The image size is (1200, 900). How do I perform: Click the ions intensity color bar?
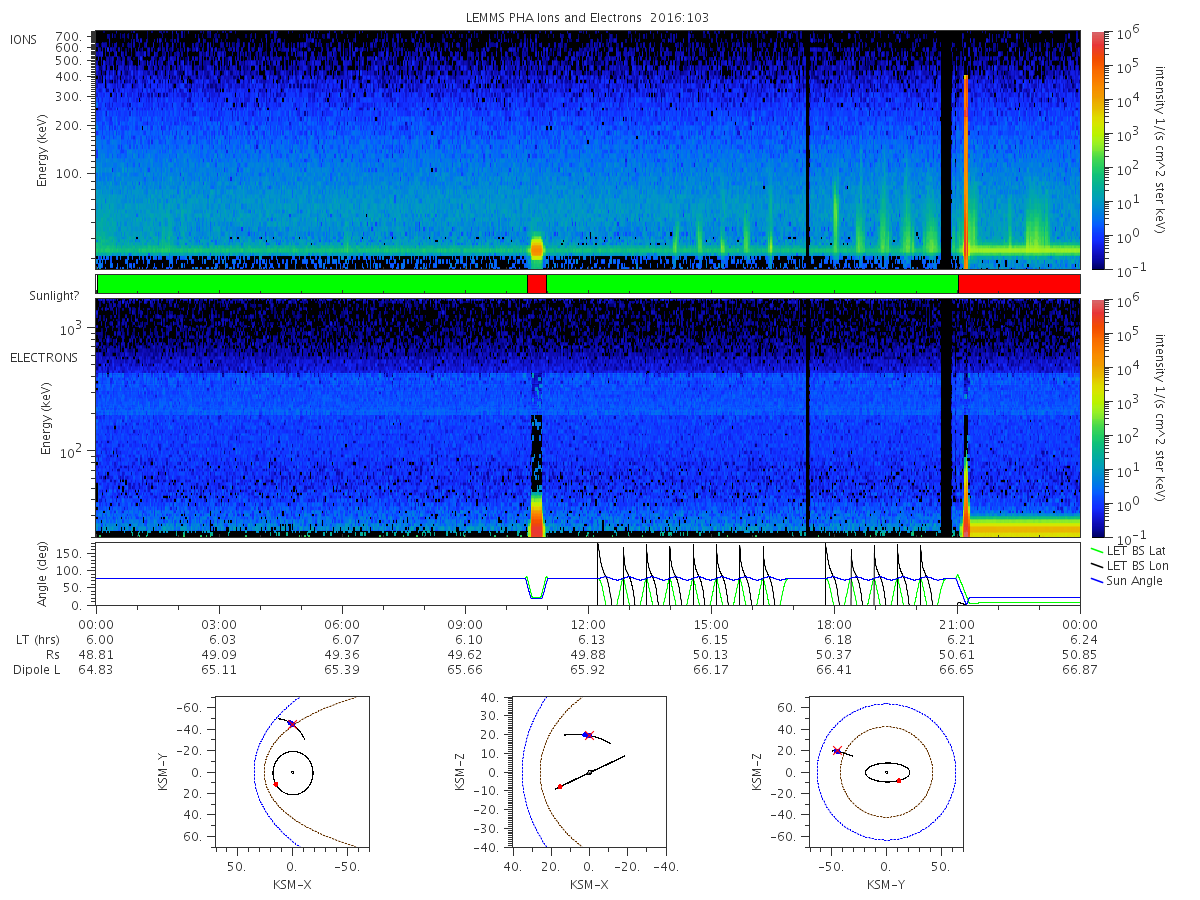click(x=1098, y=150)
